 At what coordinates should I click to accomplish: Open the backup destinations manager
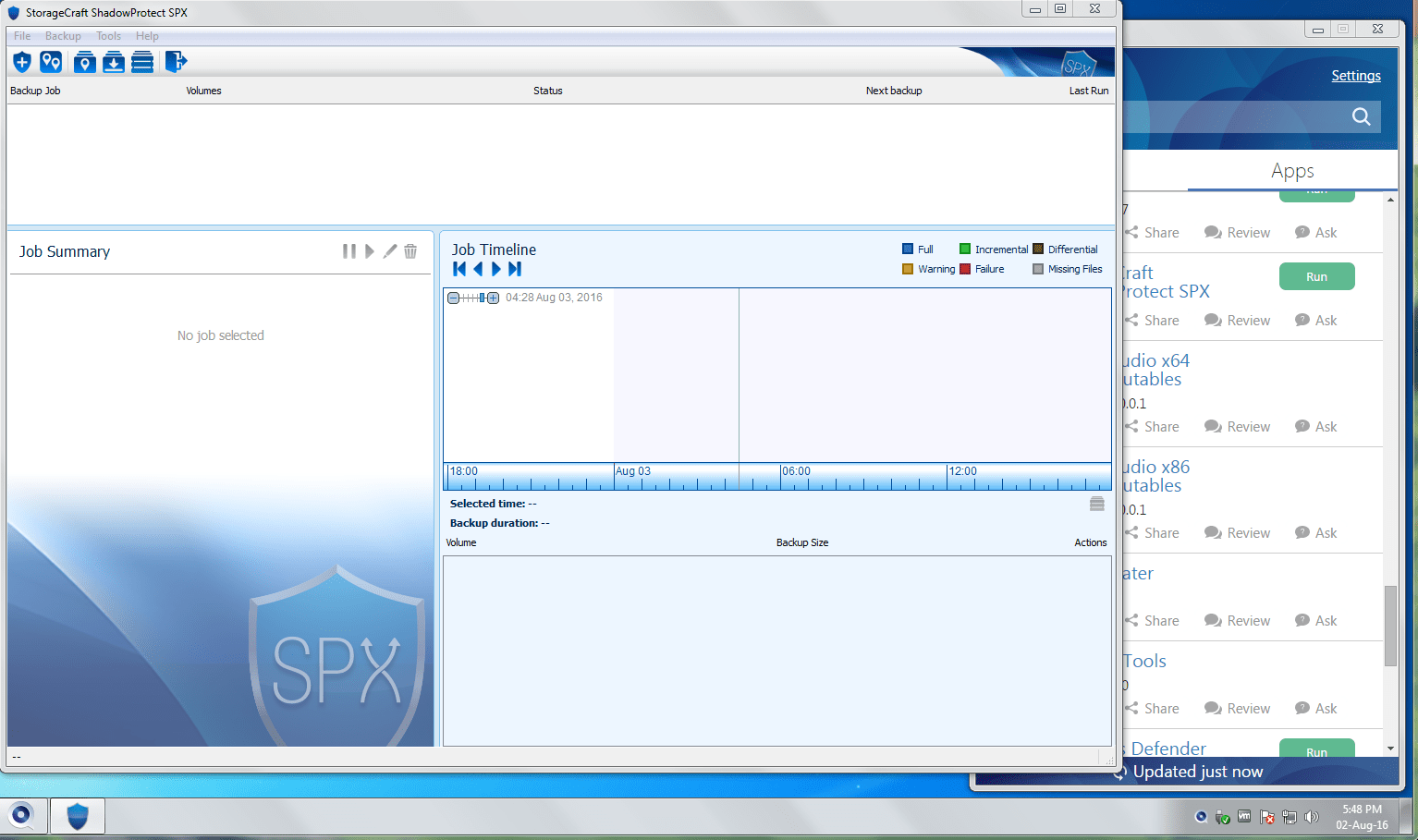point(51,62)
